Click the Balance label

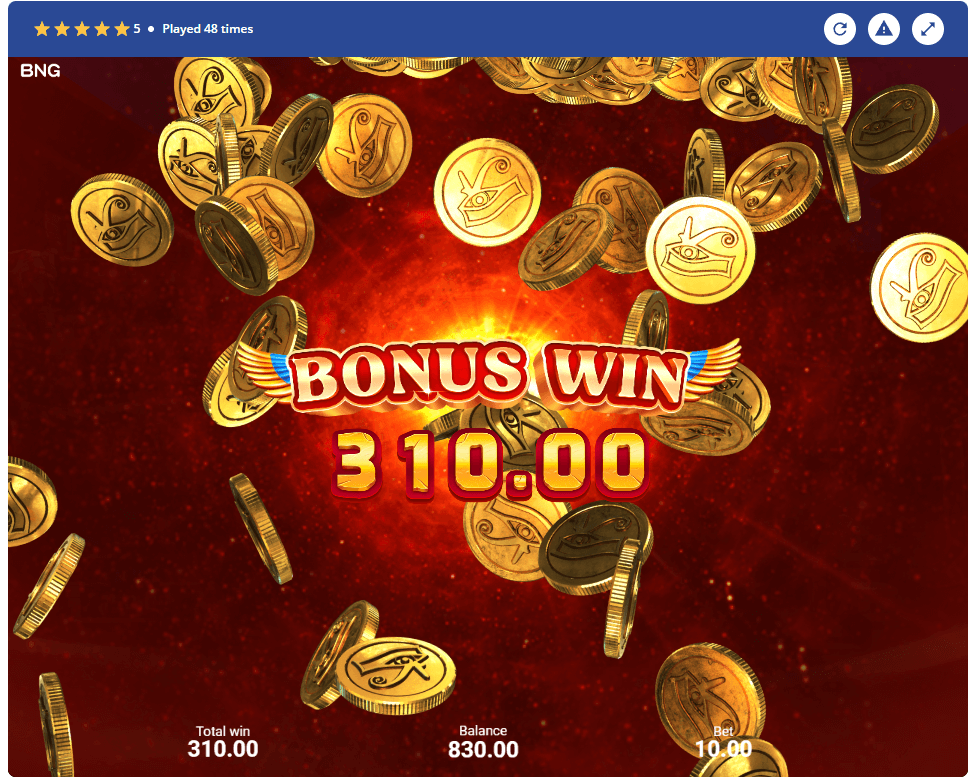click(483, 730)
